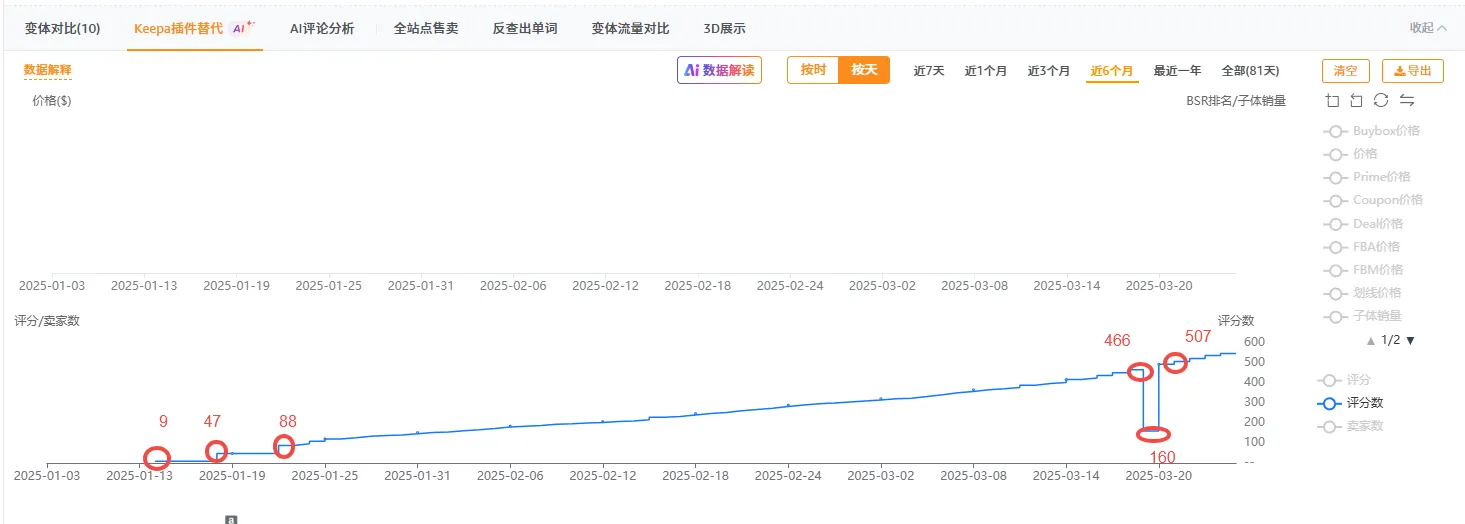Click the area zoom icon in chart toolbox

coord(1332,100)
